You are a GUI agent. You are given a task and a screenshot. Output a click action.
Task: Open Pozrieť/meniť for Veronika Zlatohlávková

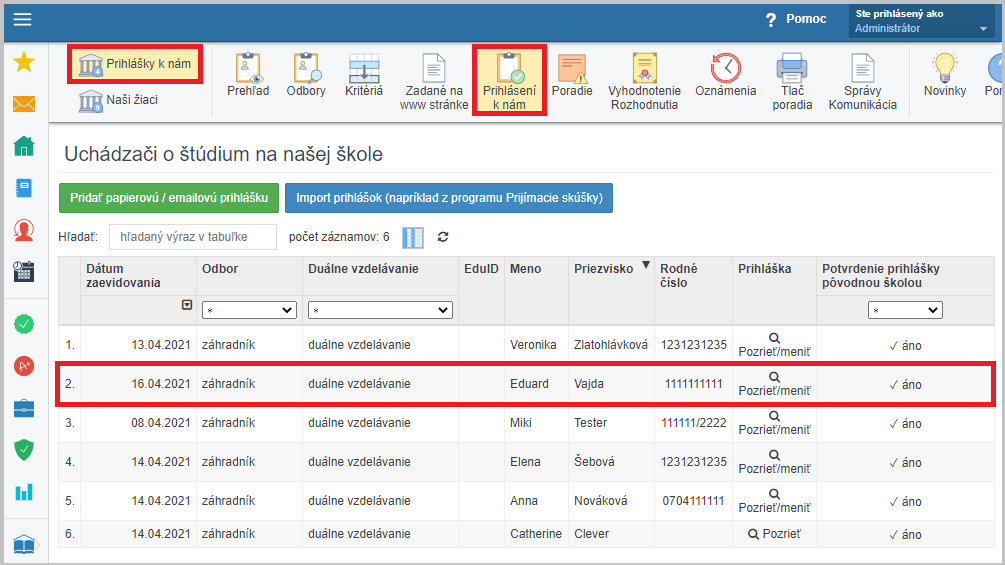click(774, 345)
